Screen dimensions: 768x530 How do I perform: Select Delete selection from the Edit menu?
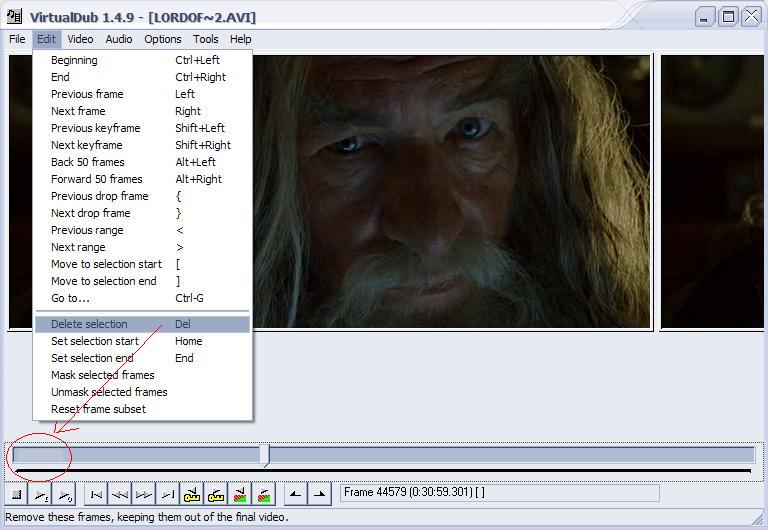89,324
